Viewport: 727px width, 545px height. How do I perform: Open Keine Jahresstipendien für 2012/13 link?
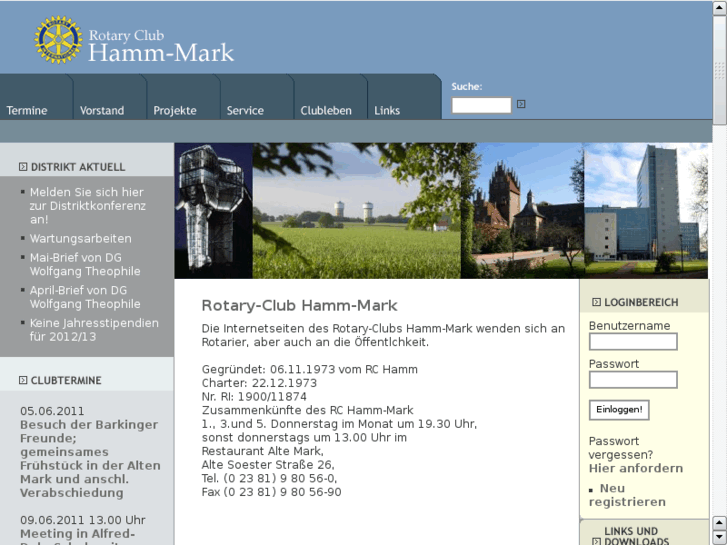94,329
